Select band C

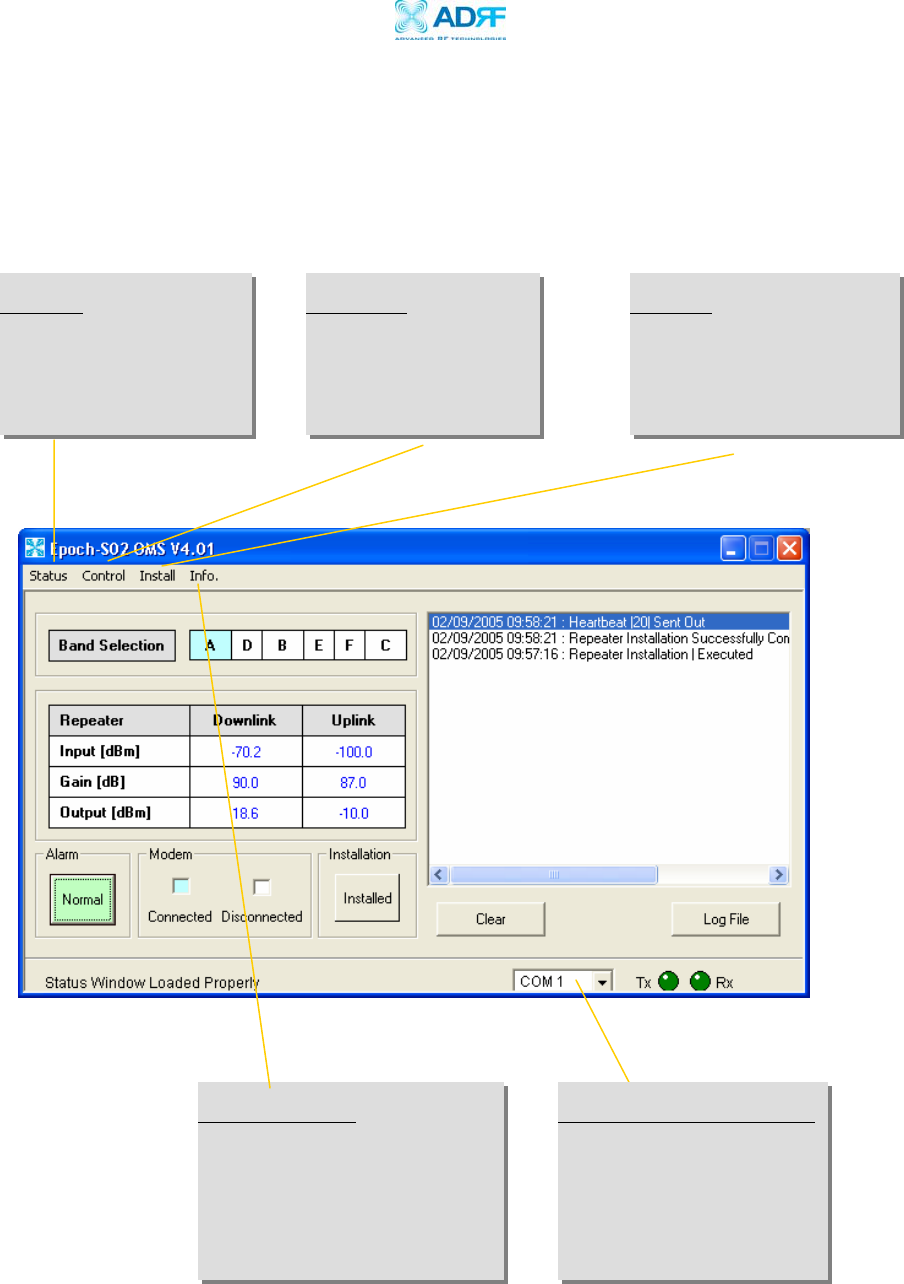click(386, 646)
